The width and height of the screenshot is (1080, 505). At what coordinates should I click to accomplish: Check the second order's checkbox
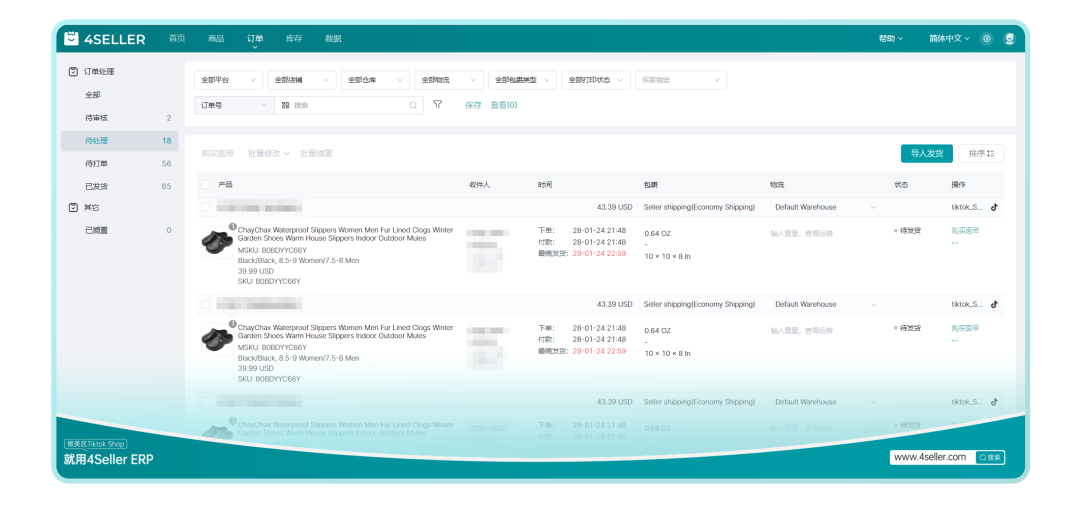point(205,304)
